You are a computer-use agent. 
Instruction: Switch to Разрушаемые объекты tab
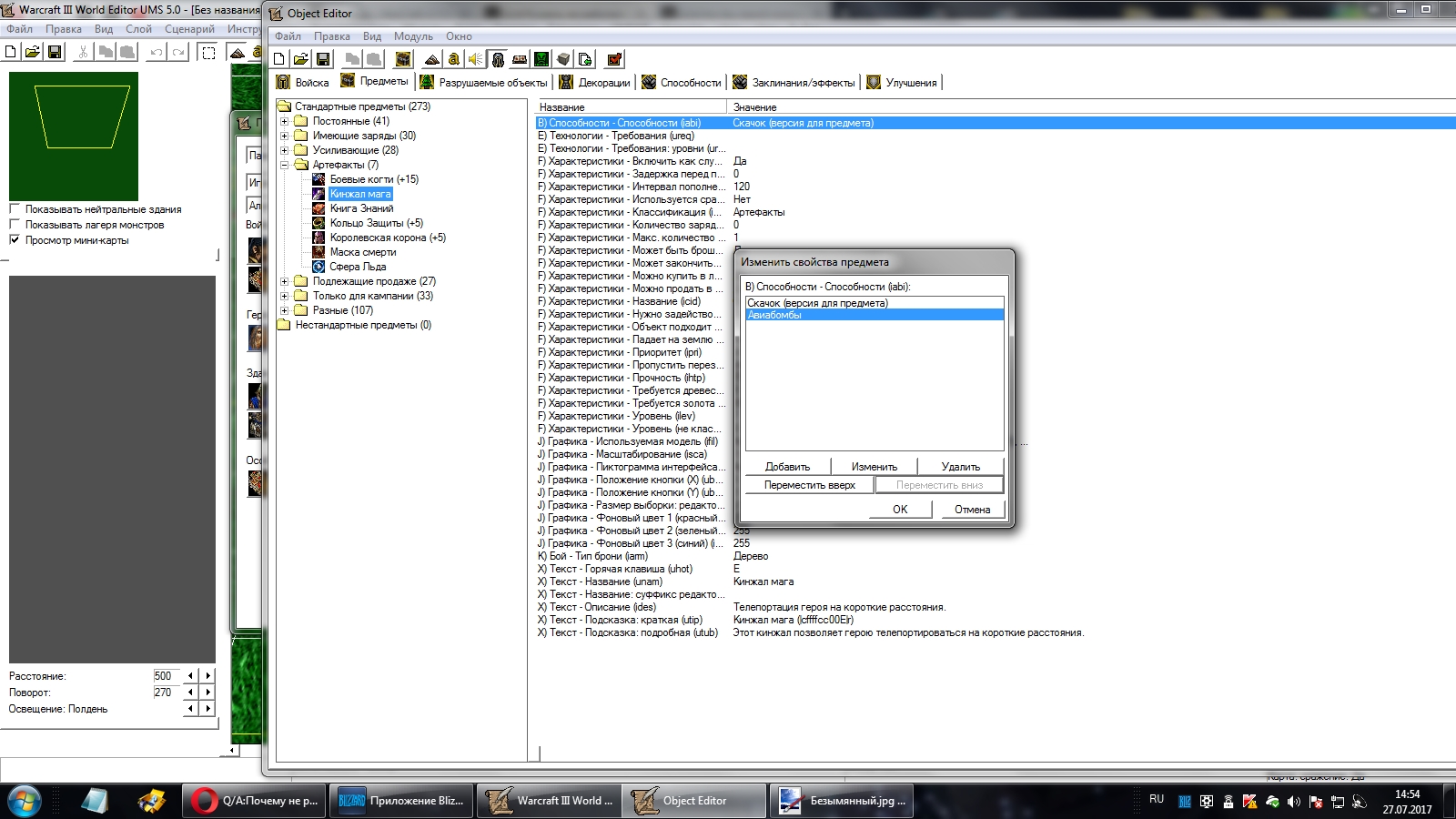(483, 82)
